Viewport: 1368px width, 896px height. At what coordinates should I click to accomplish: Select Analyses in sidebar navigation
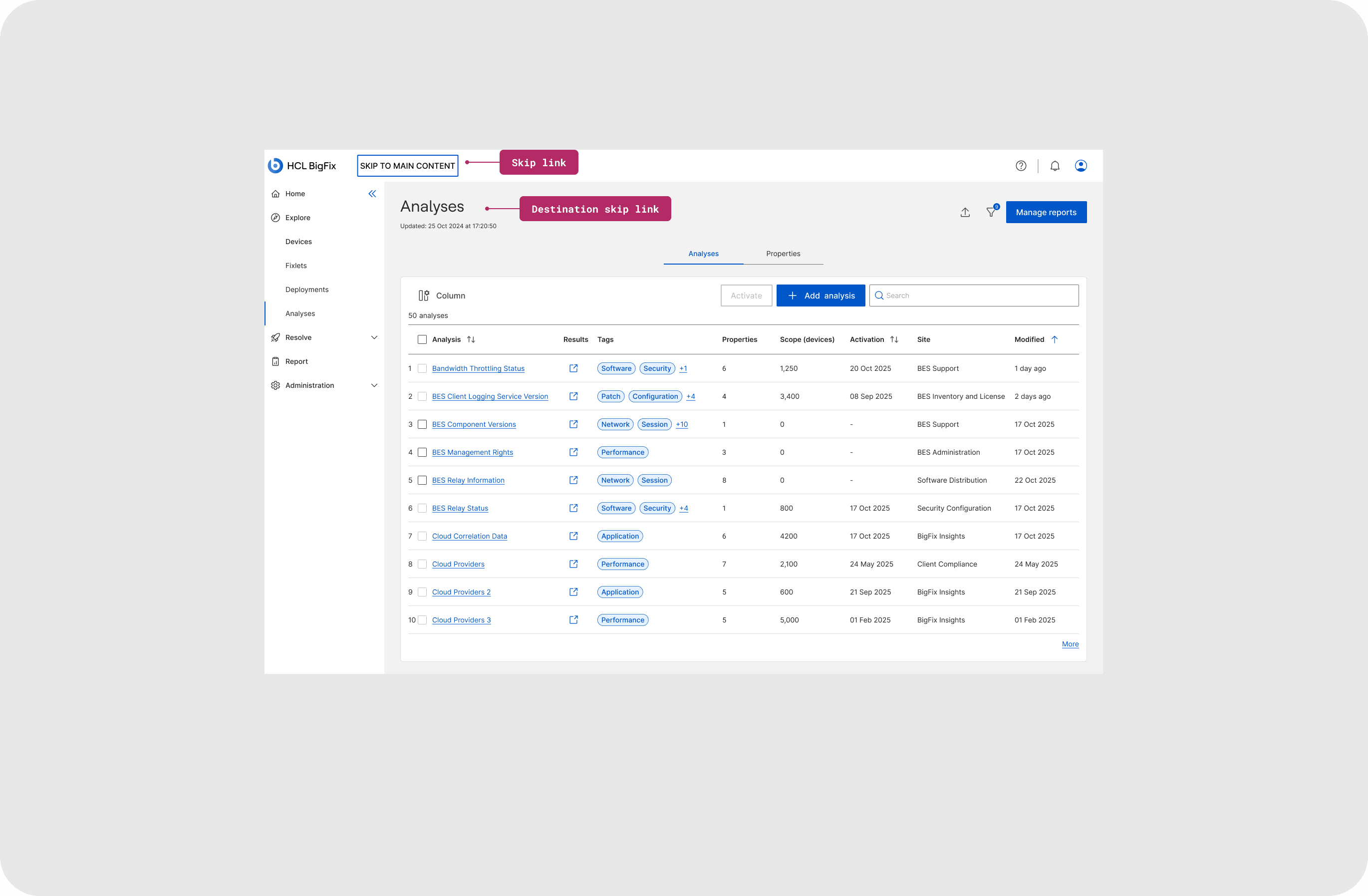pyautogui.click(x=300, y=314)
